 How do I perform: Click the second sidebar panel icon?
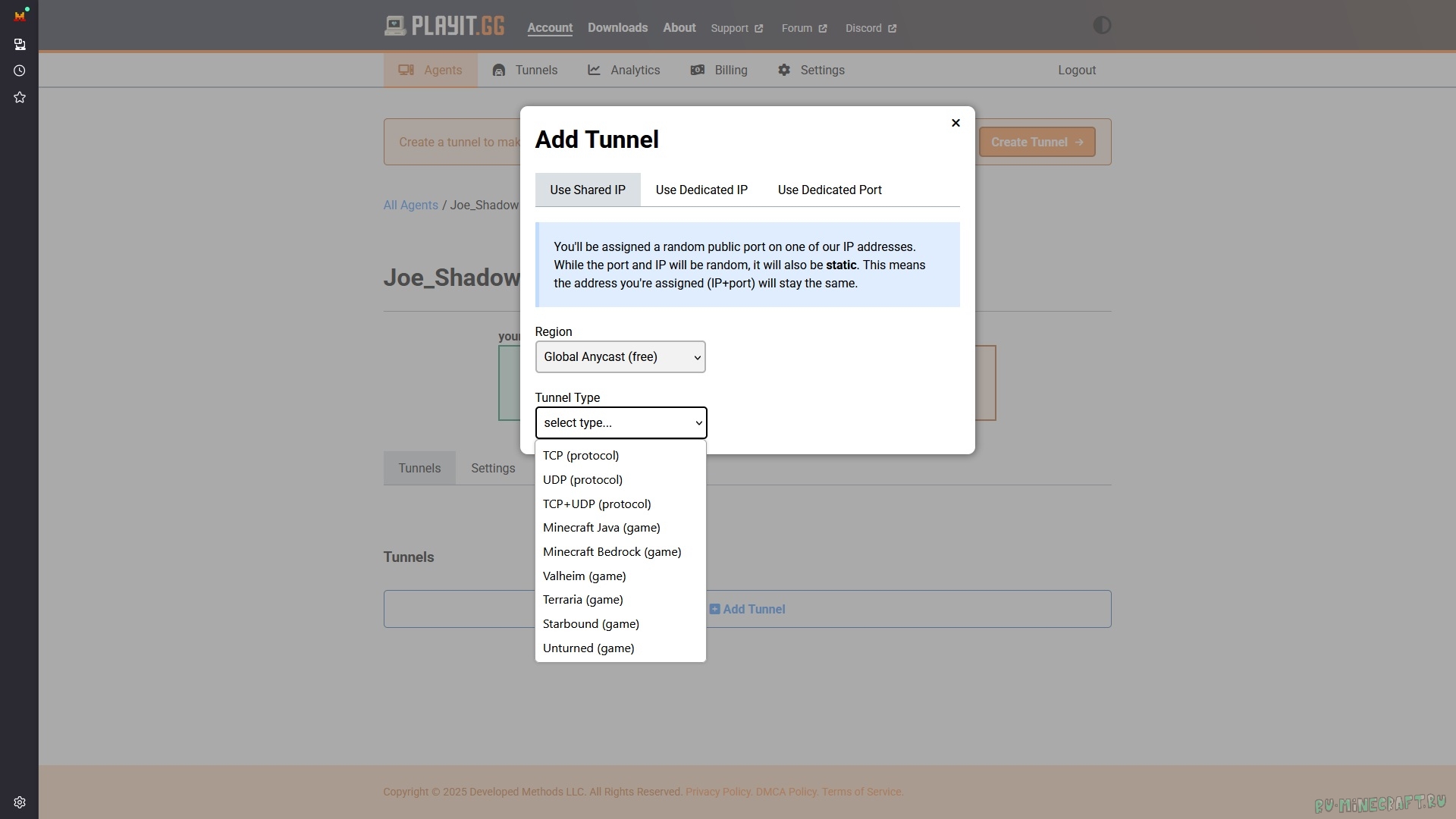tap(20, 44)
